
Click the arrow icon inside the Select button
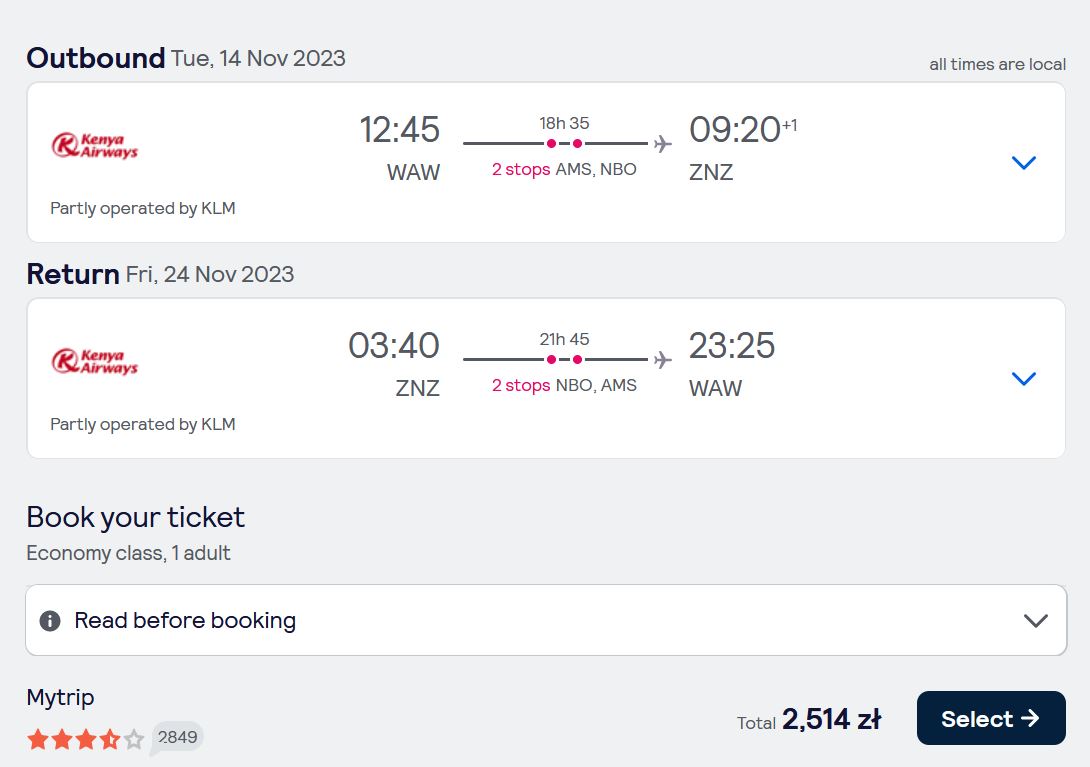click(x=1030, y=718)
